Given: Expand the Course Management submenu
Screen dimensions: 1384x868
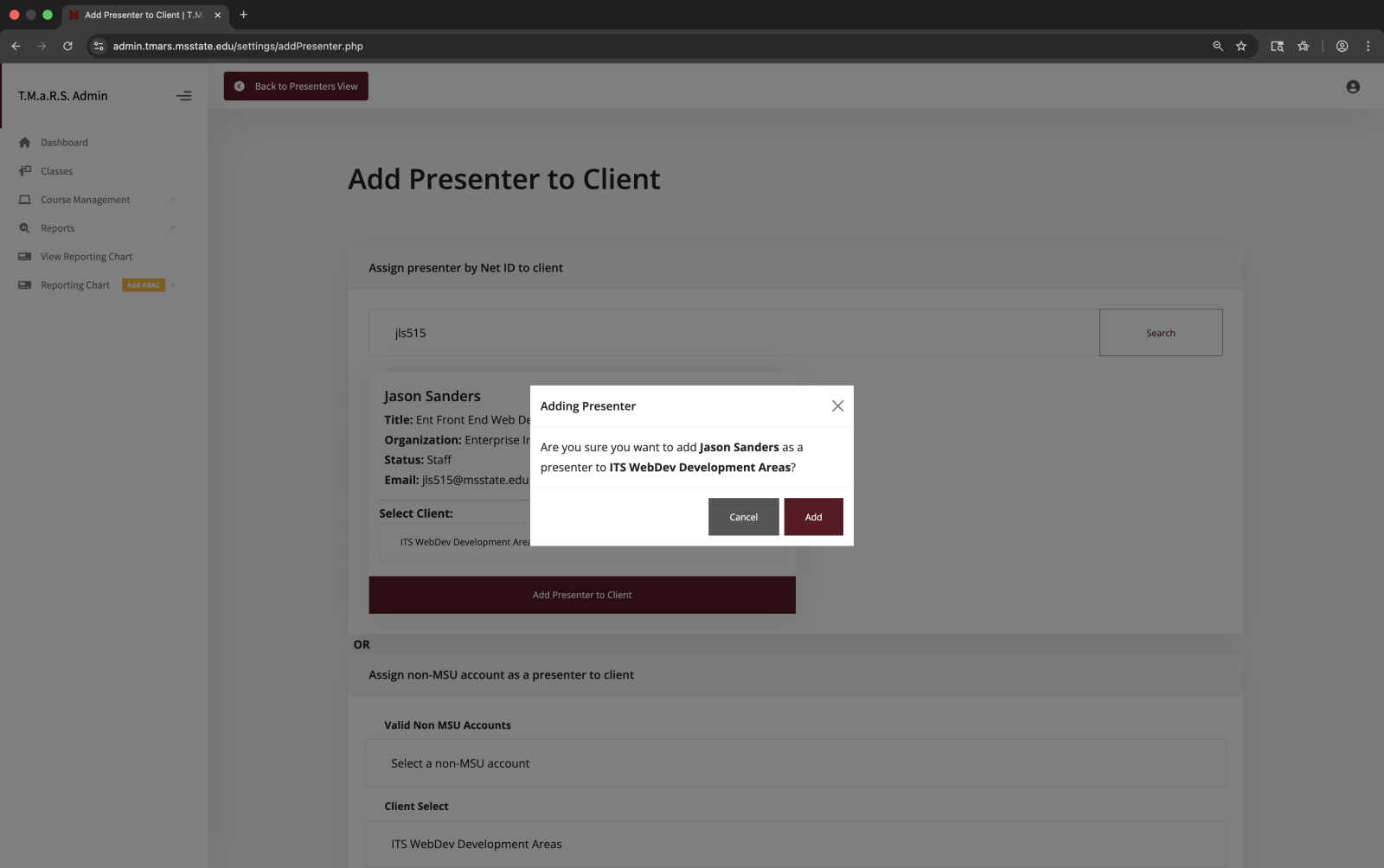Looking at the screenshot, I should (172, 200).
